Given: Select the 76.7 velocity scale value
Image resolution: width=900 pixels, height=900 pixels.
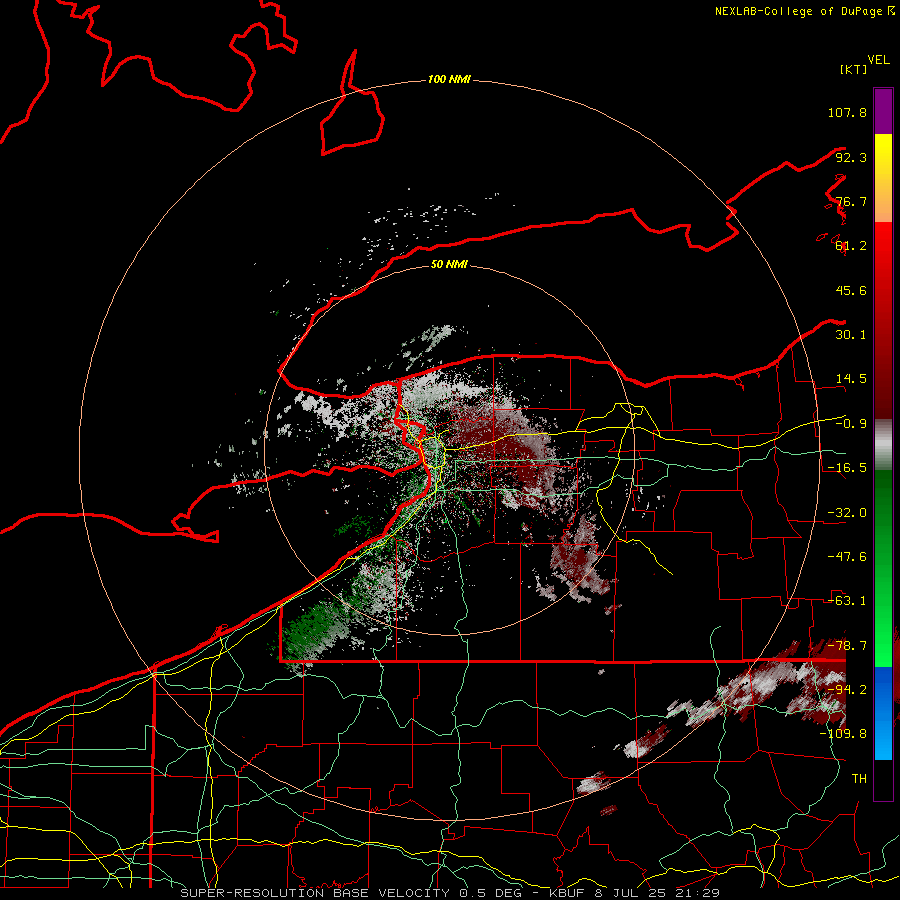Looking at the screenshot, I should 851,201.
